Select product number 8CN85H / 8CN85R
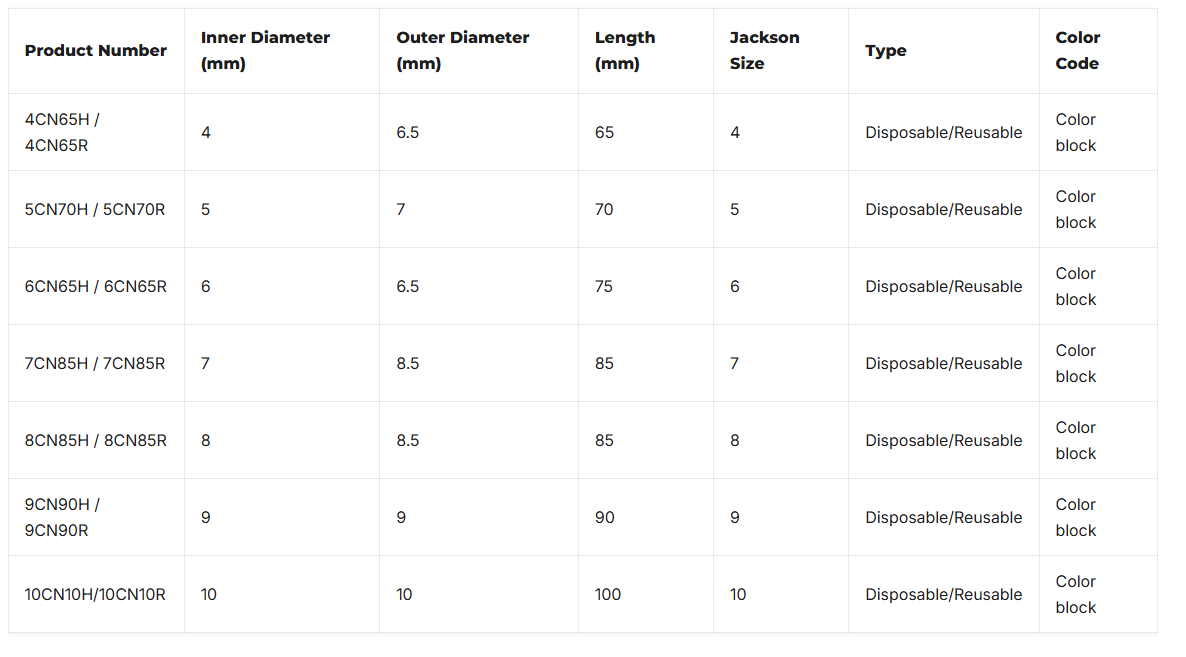 (96, 441)
